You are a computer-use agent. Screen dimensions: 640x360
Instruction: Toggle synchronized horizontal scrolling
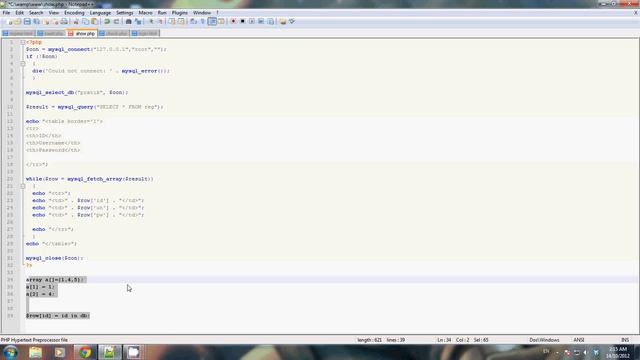[181, 21]
